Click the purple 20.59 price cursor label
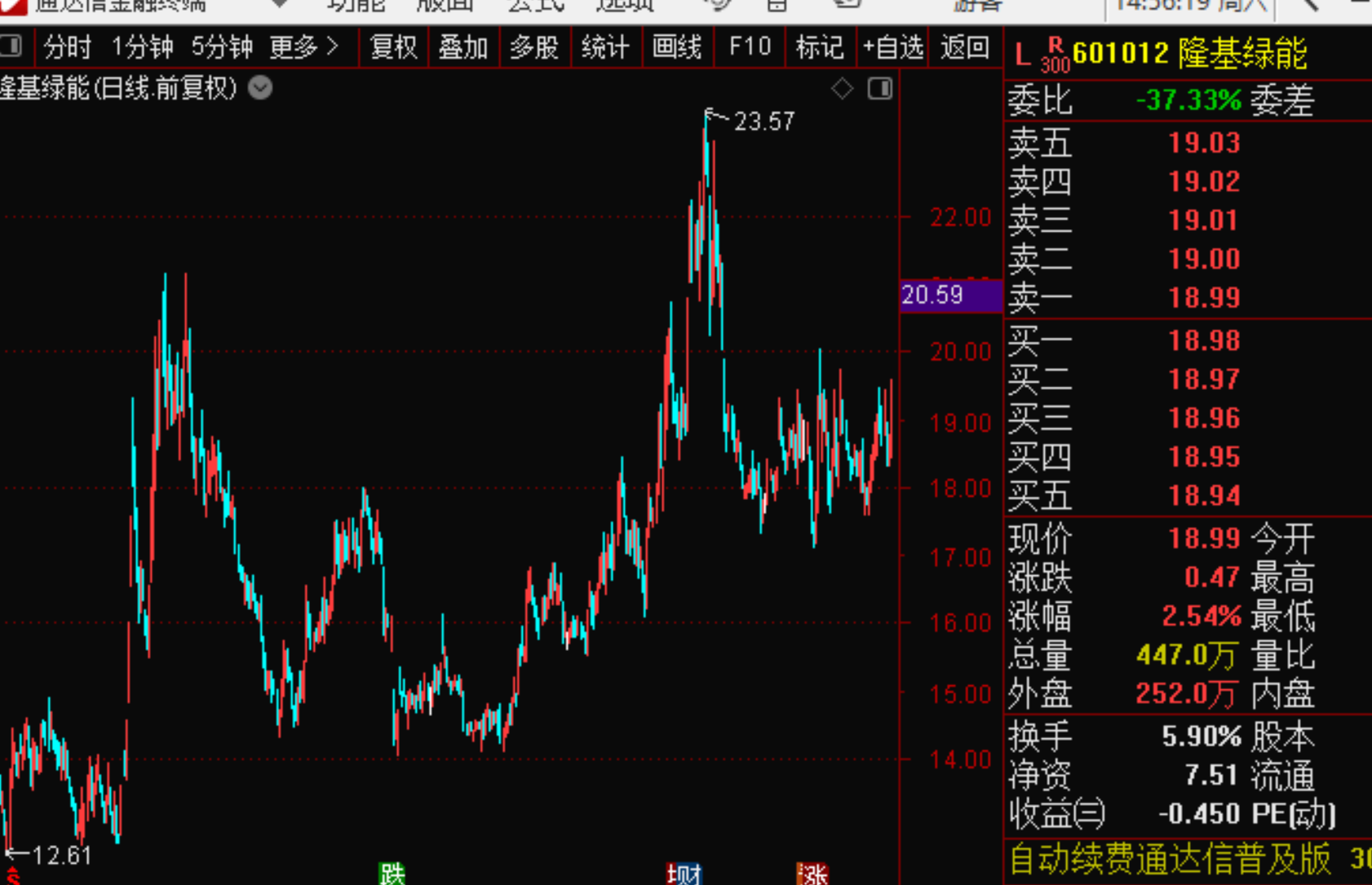 (951, 295)
